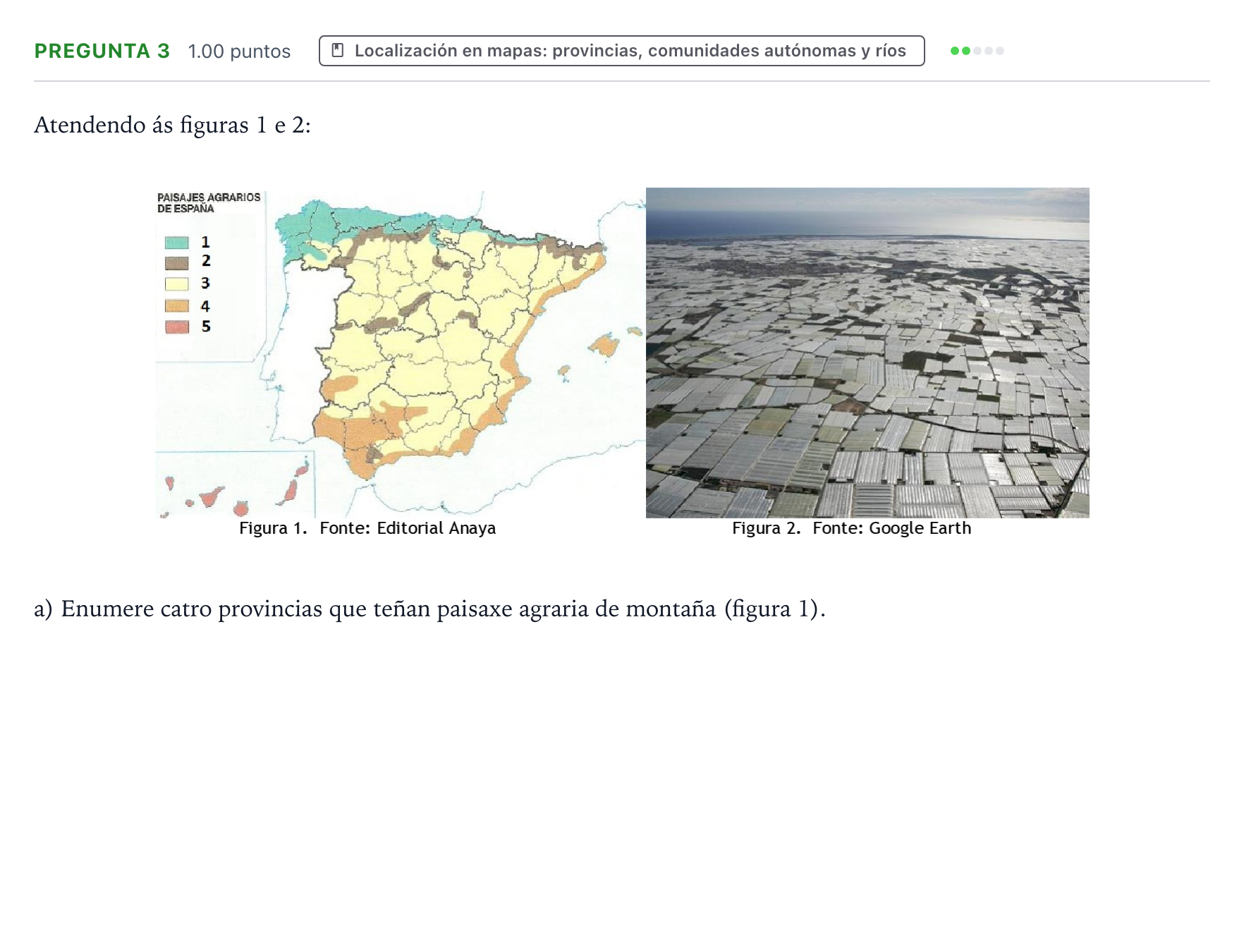This screenshot has width=1244, height=952.
Task: Select the 'PREGUNTA 3' heading
Action: tap(102, 51)
